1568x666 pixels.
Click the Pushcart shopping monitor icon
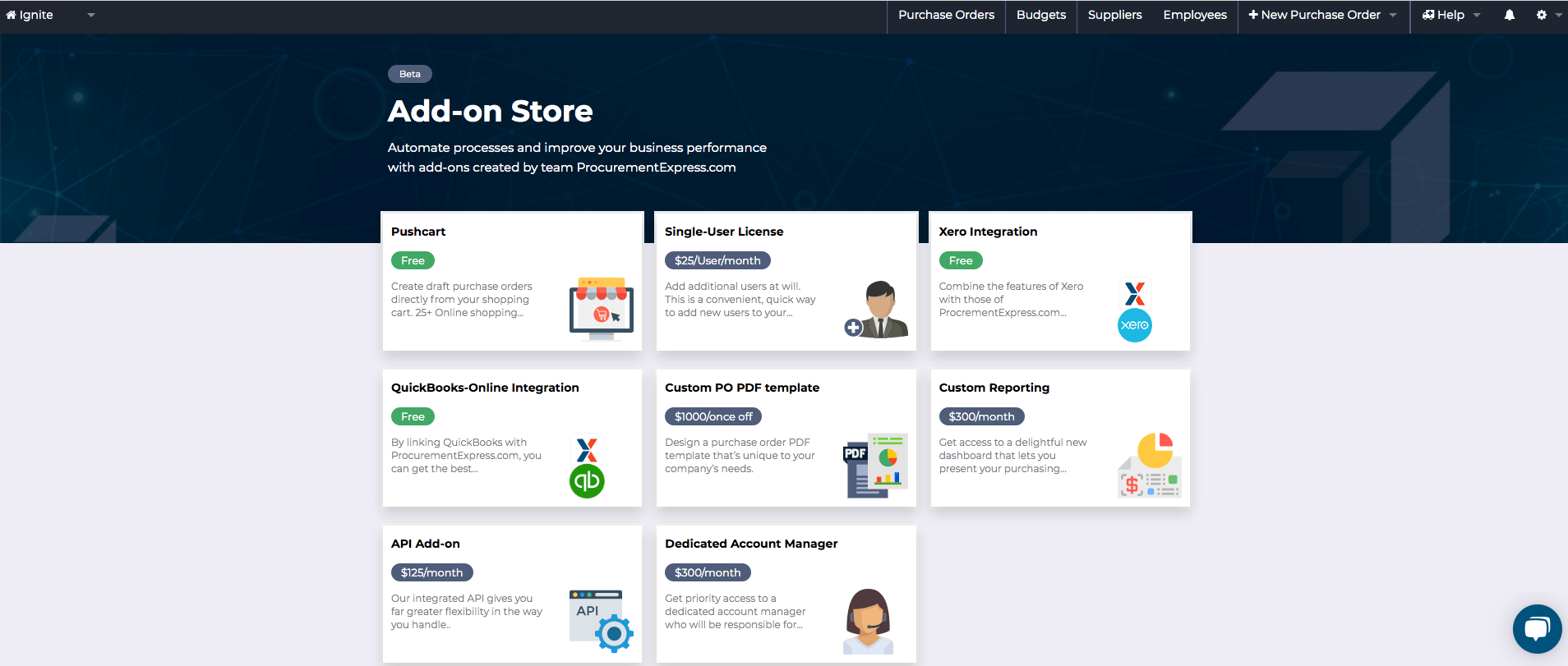(602, 309)
